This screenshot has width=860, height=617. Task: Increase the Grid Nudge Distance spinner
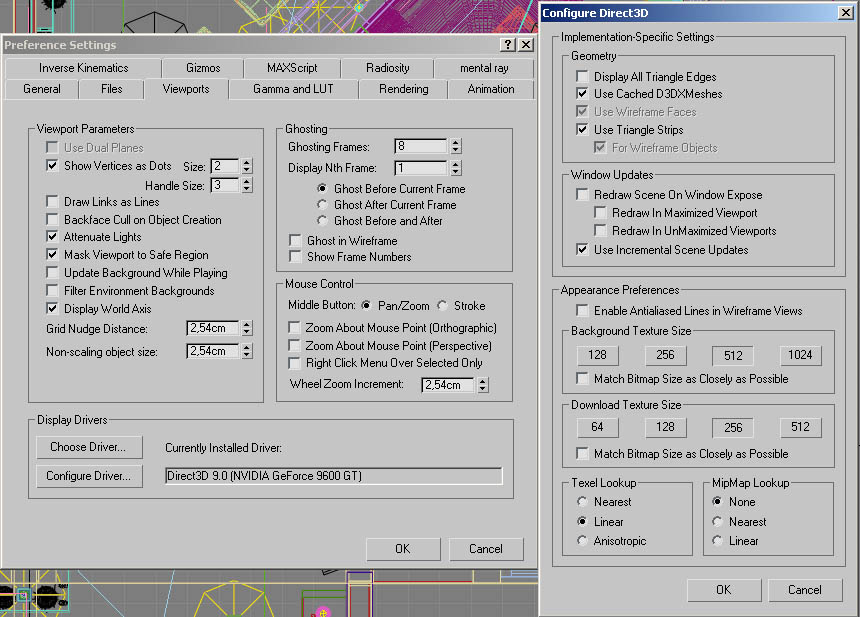point(247,325)
